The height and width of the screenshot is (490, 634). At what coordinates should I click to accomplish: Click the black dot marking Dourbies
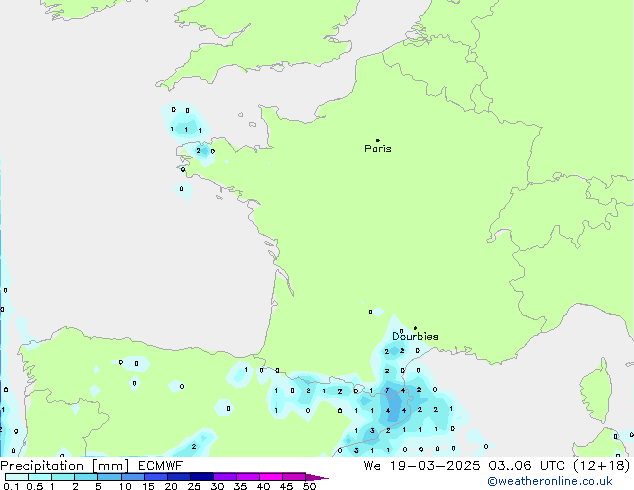[415, 328]
